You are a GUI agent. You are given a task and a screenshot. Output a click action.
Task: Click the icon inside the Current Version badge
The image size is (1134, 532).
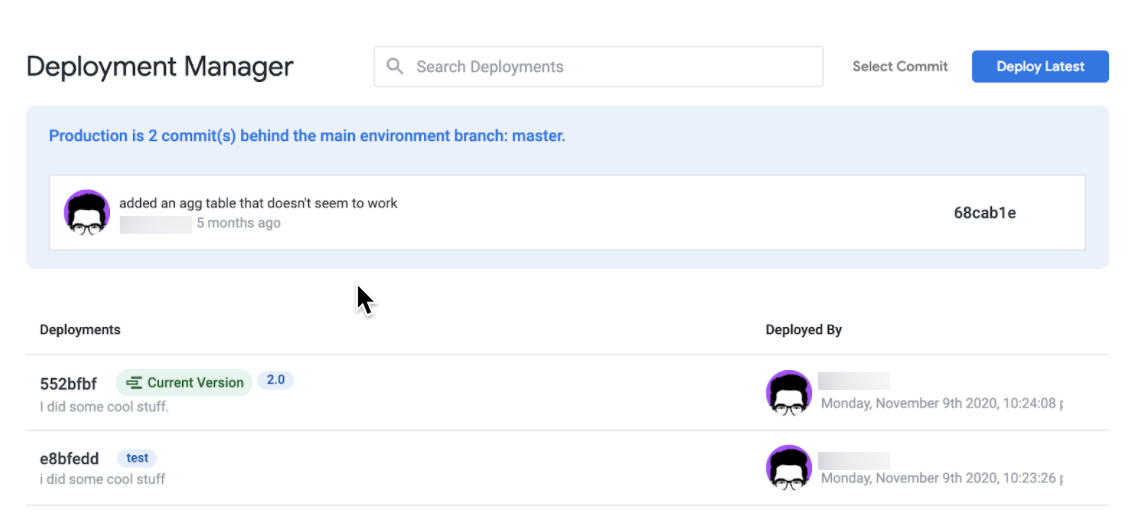(x=134, y=383)
